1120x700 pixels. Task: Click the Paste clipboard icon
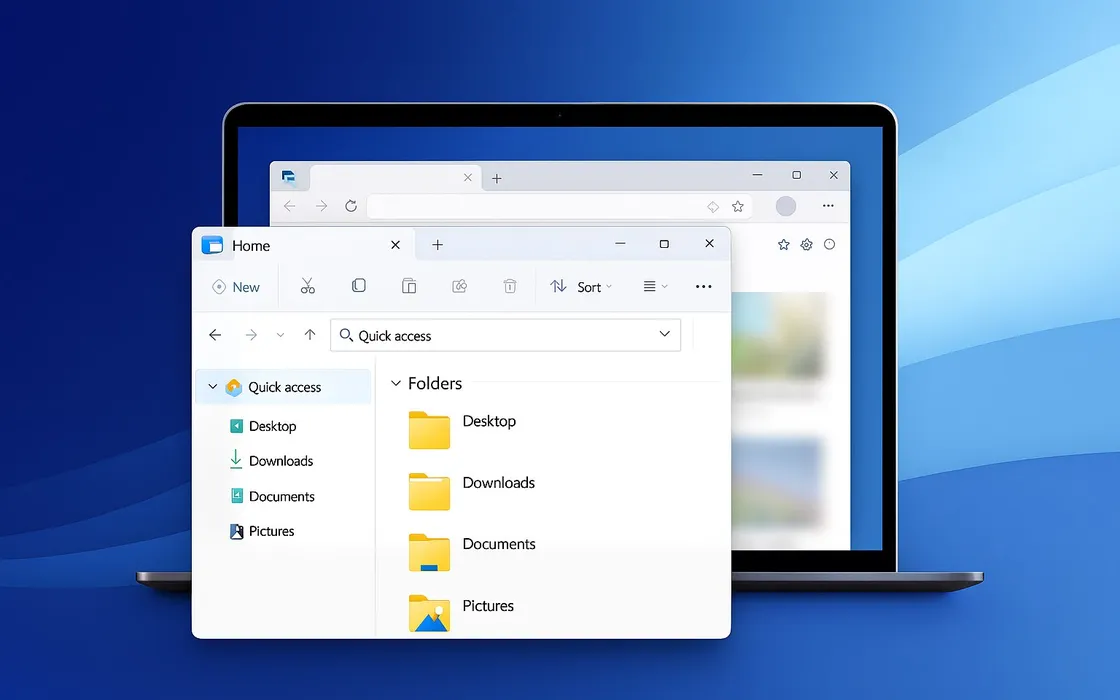tap(409, 287)
